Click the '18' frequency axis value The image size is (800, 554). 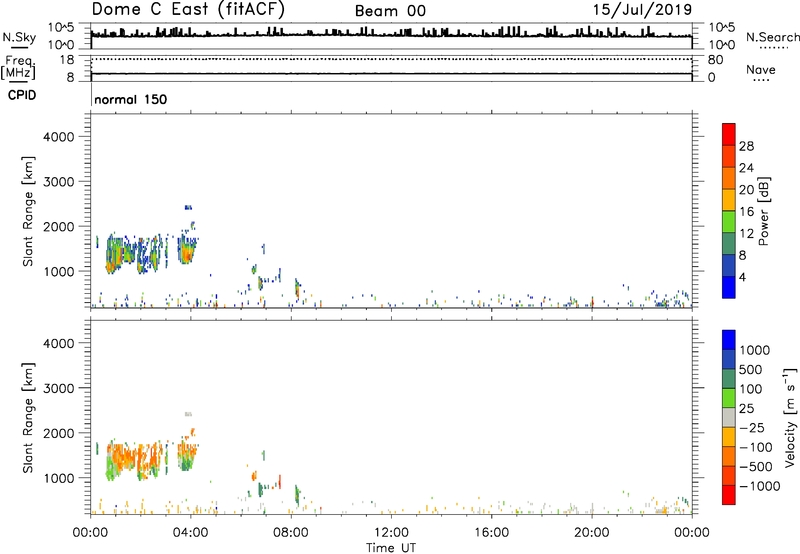tap(66, 60)
